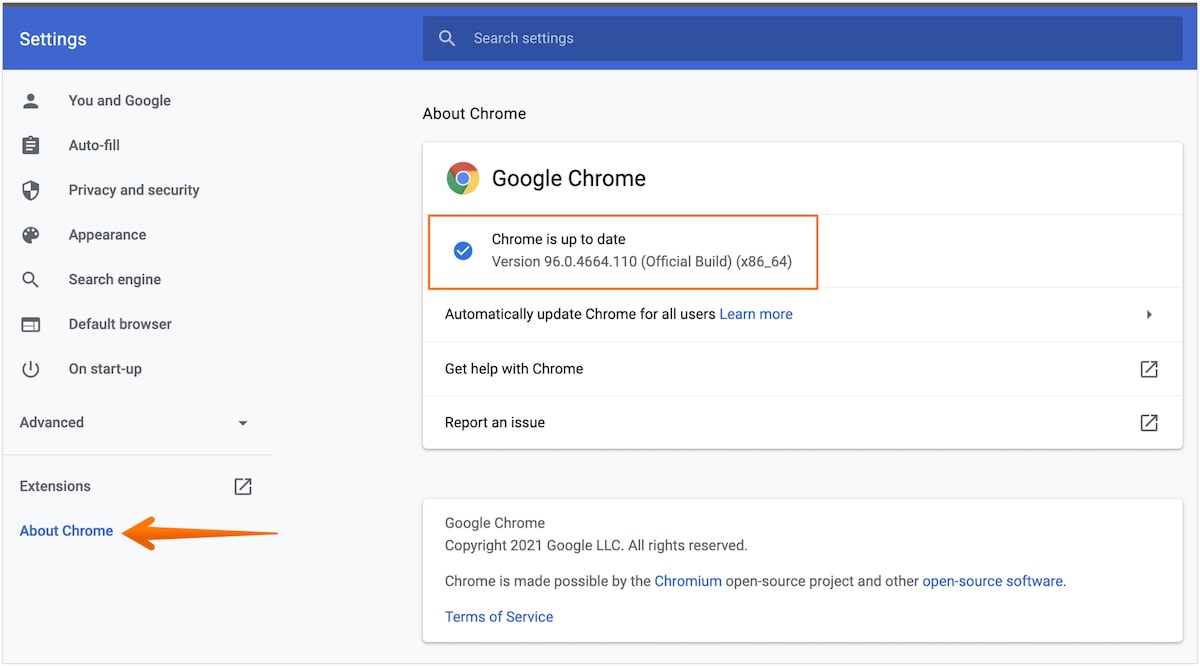Expand Automatically update Chrome for all users
This screenshot has width=1200, height=666.
(1148, 314)
